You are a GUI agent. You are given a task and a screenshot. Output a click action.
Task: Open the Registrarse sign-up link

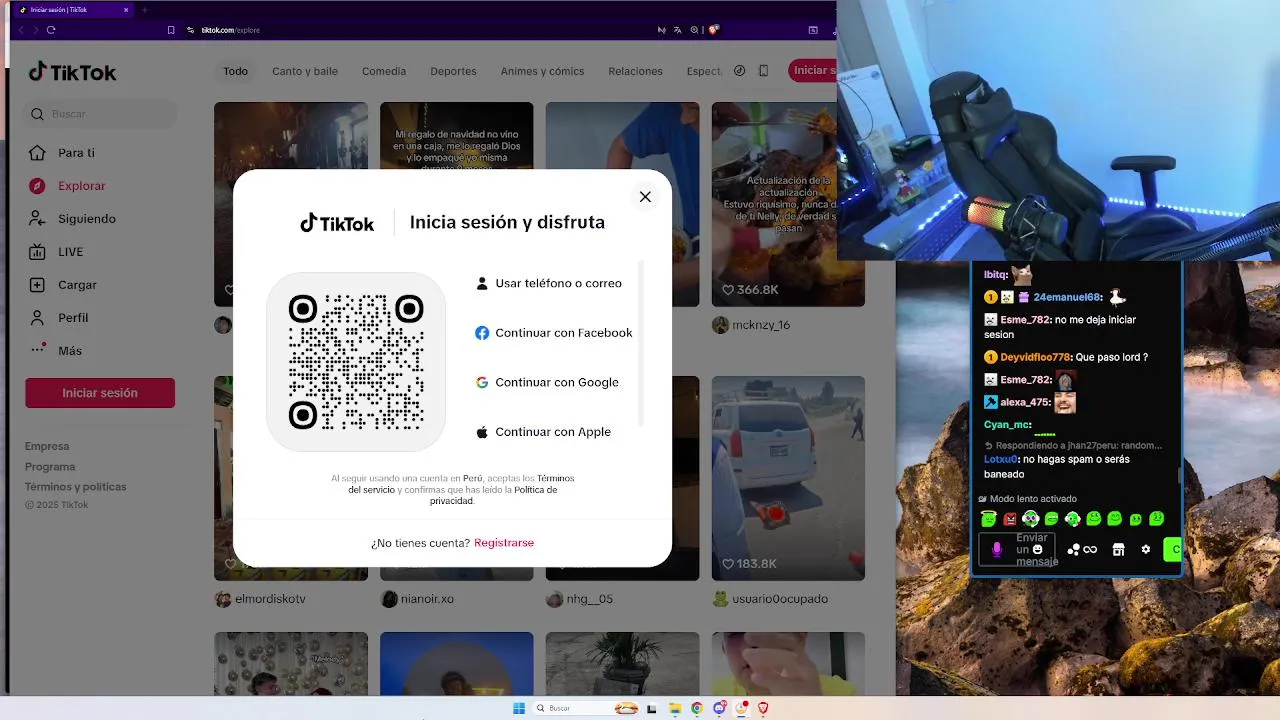[504, 543]
